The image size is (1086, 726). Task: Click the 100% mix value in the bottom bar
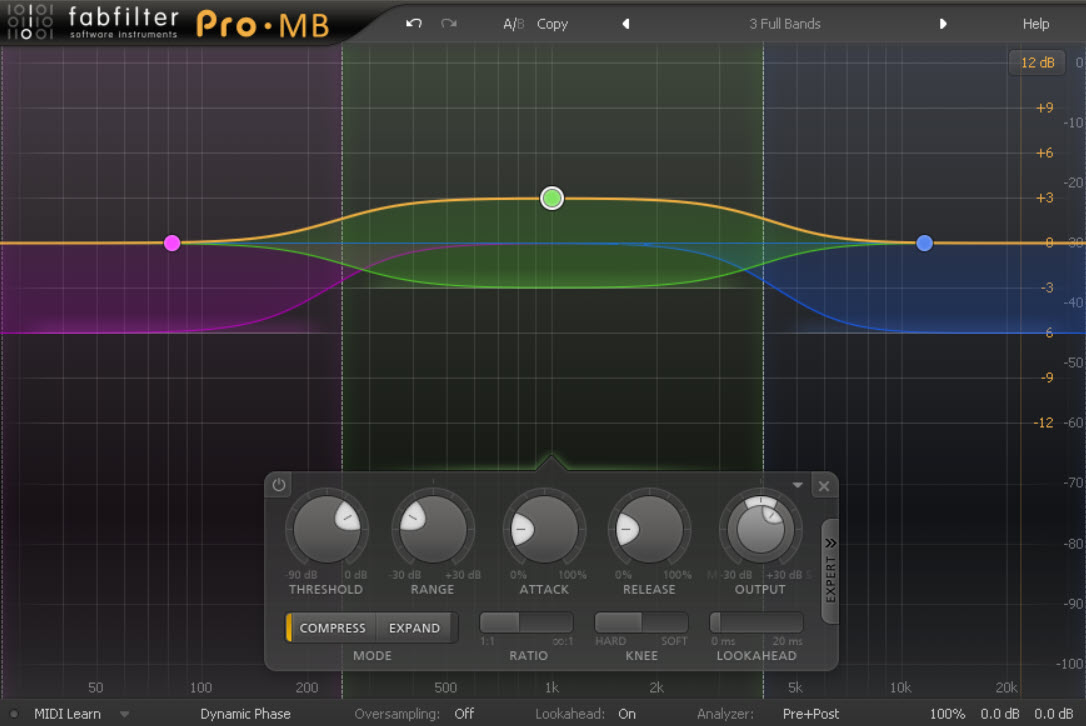[x=947, y=714]
